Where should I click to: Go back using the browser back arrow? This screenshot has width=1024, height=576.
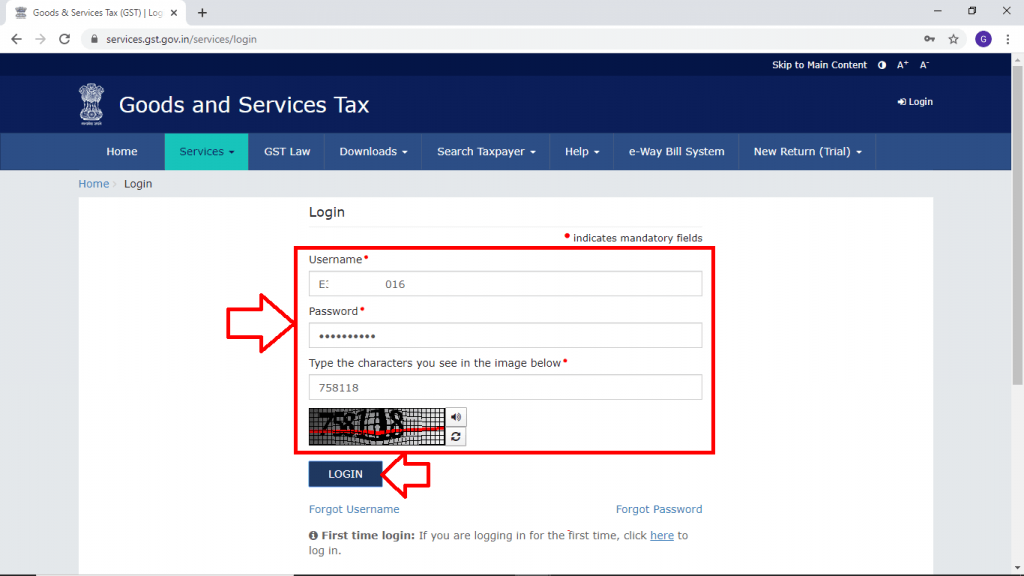click(16, 39)
